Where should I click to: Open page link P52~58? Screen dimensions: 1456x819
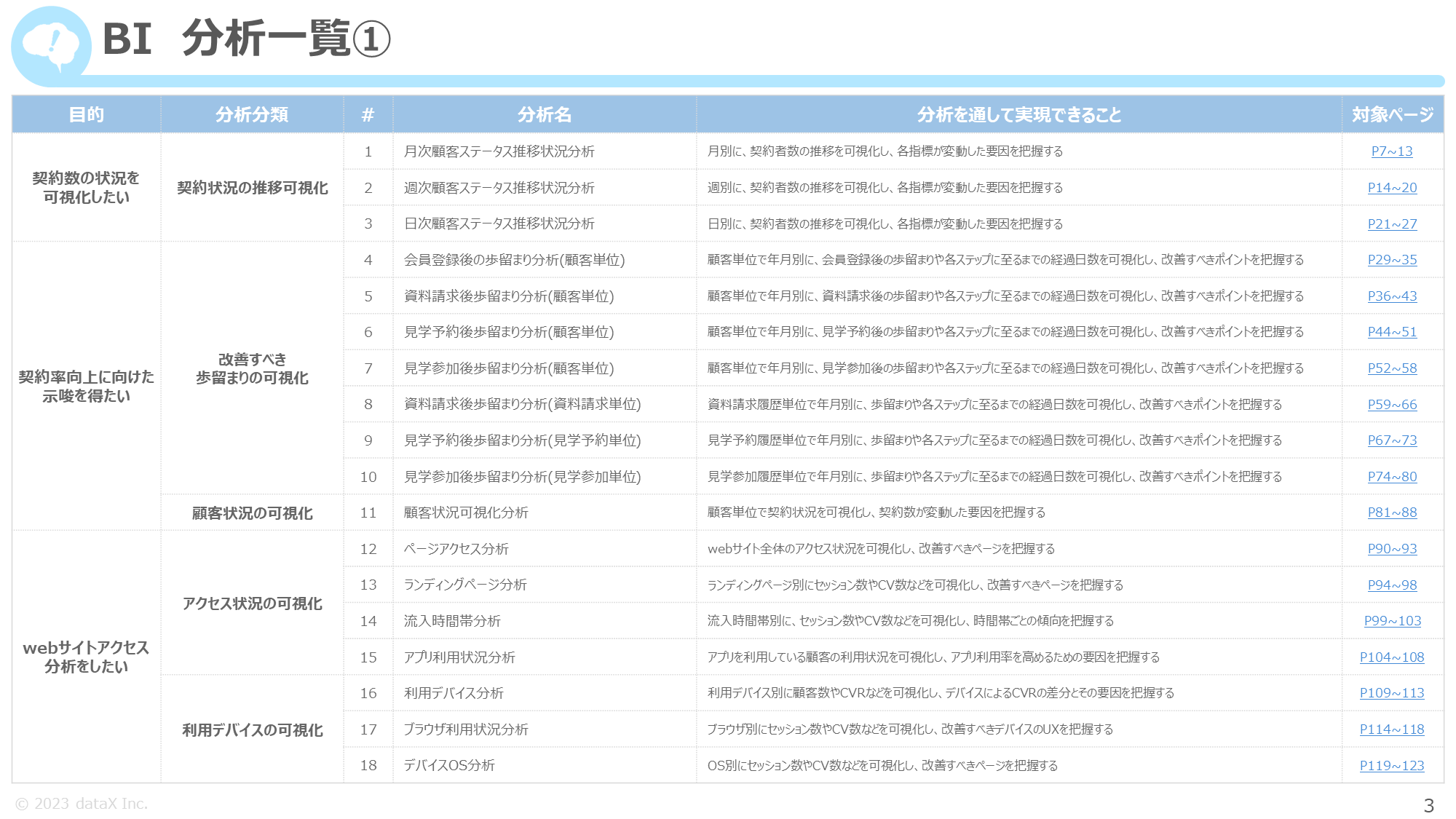1392,368
